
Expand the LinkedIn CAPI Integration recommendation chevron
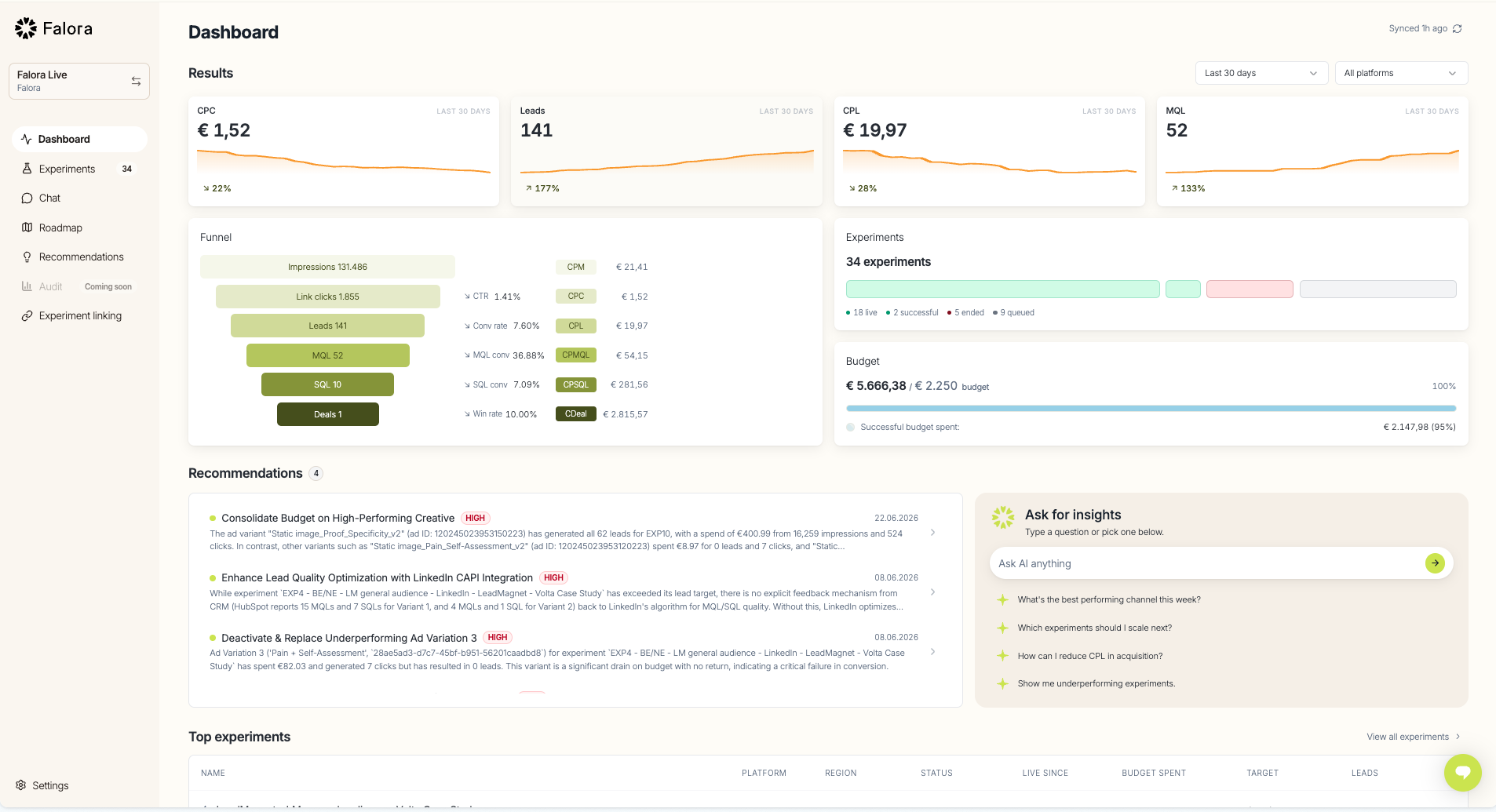[932, 592]
